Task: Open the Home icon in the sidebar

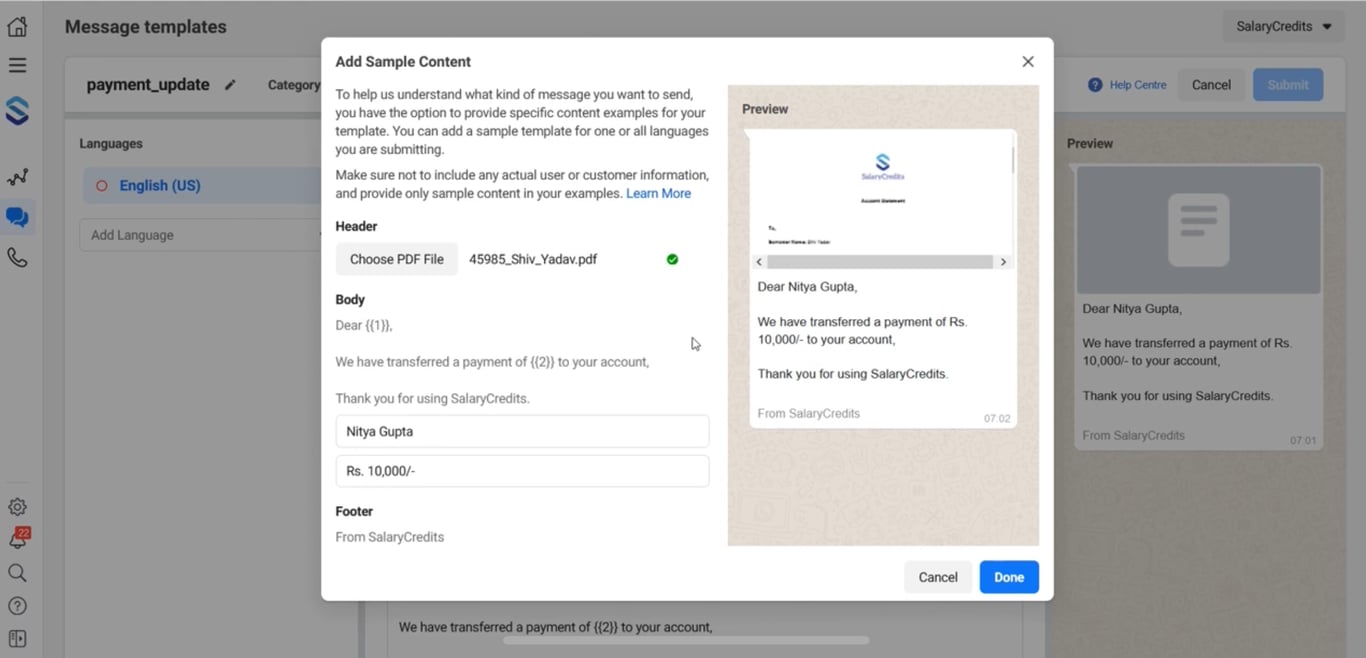Action: pyautogui.click(x=17, y=26)
